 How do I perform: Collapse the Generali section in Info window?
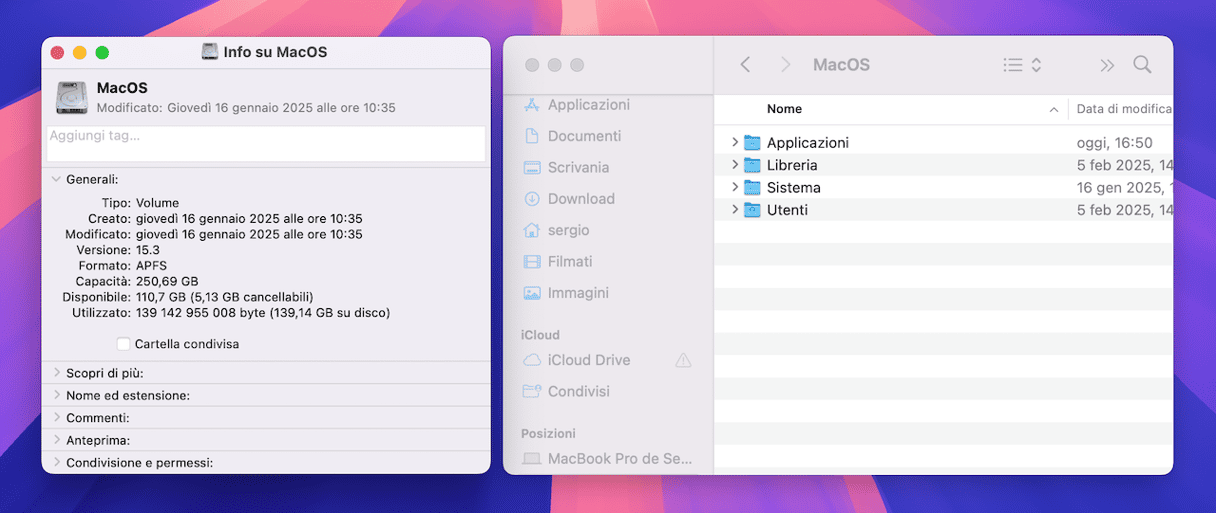coord(56,180)
